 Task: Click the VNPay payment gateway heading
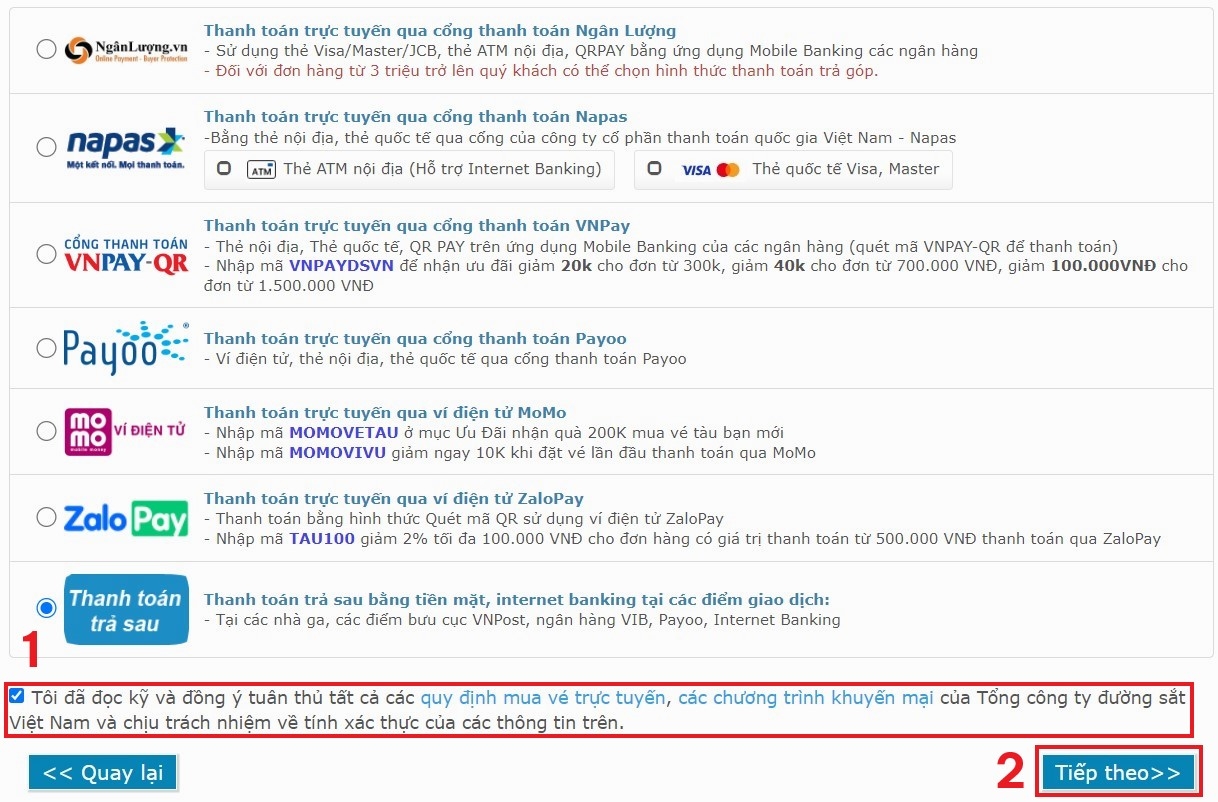pyautogui.click(x=417, y=226)
